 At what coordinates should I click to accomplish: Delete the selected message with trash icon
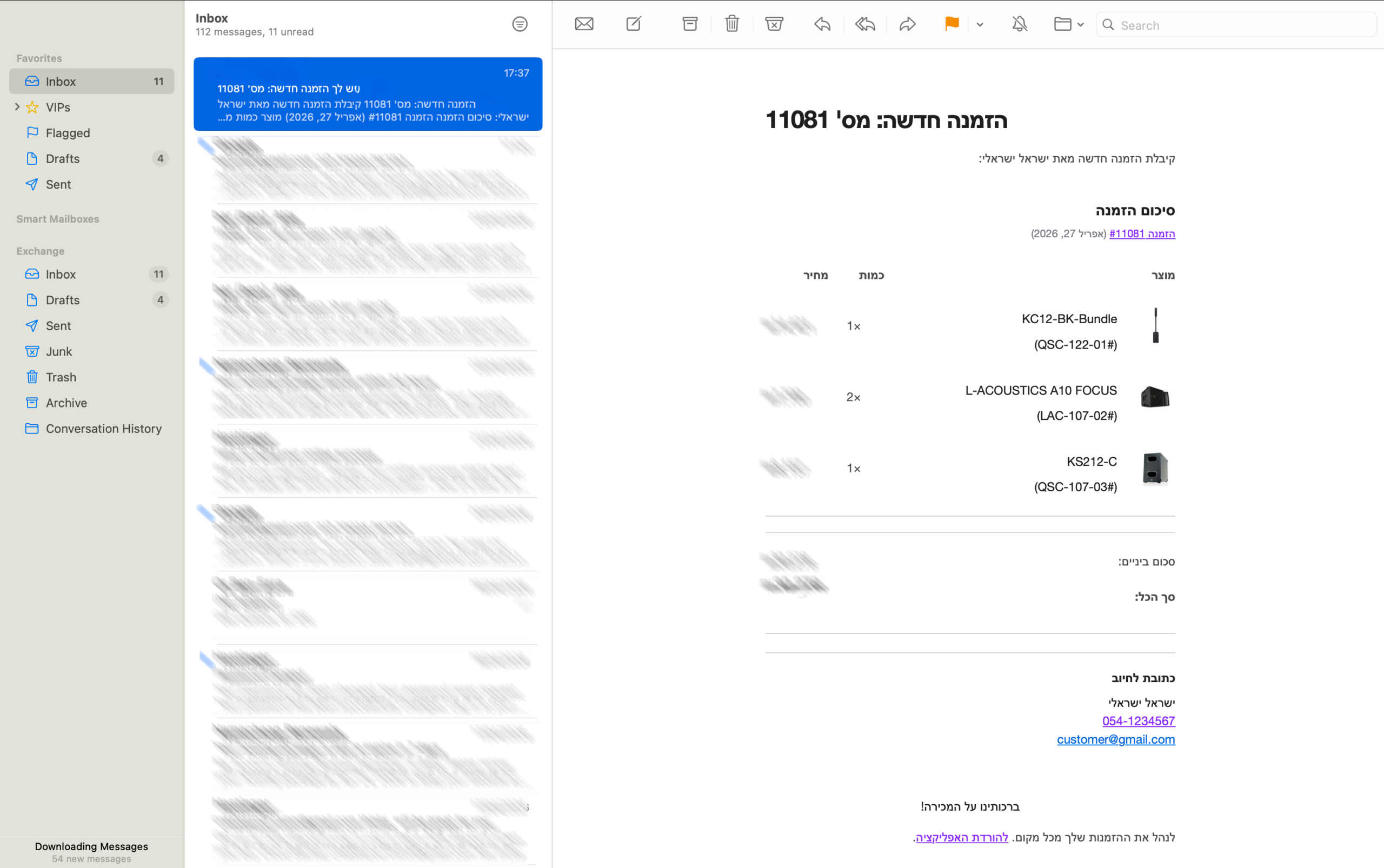731,24
